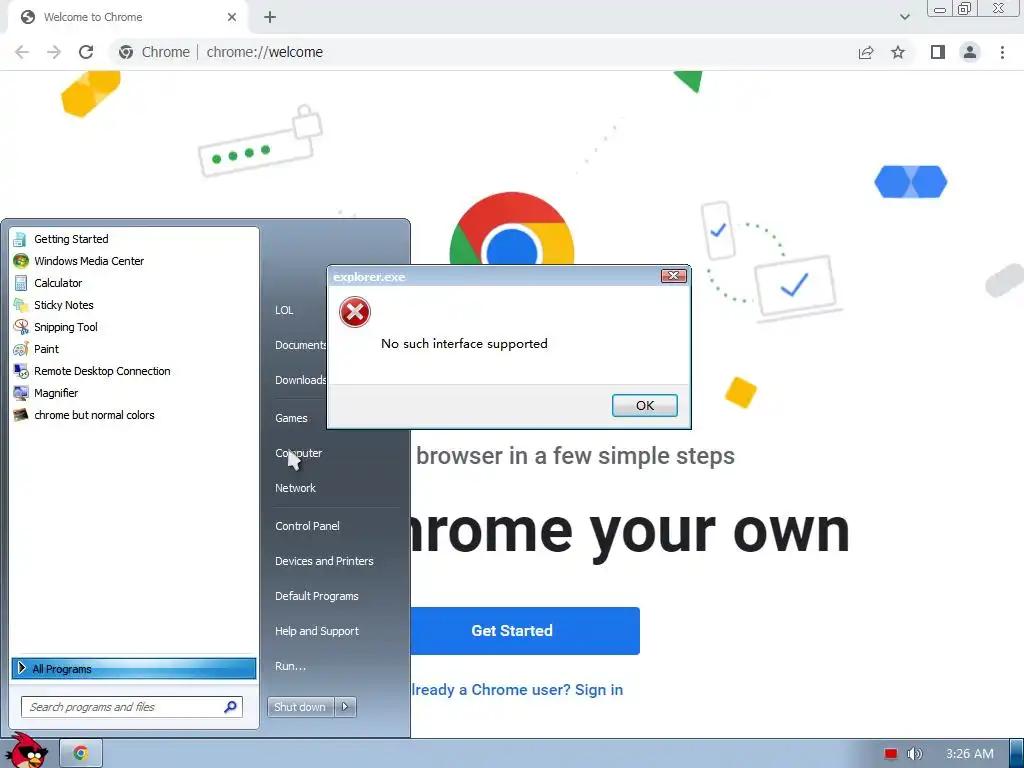Open Windows Media Center icon
Image resolution: width=1024 pixels, height=768 pixels.
21,261
